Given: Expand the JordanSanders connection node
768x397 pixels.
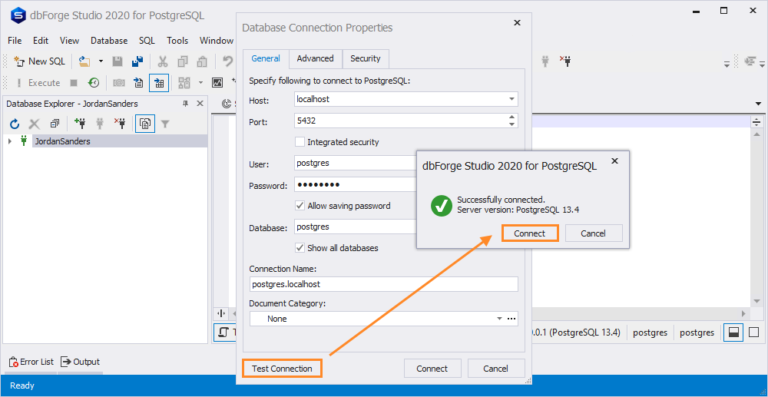Looking at the screenshot, I should (x=9, y=141).
